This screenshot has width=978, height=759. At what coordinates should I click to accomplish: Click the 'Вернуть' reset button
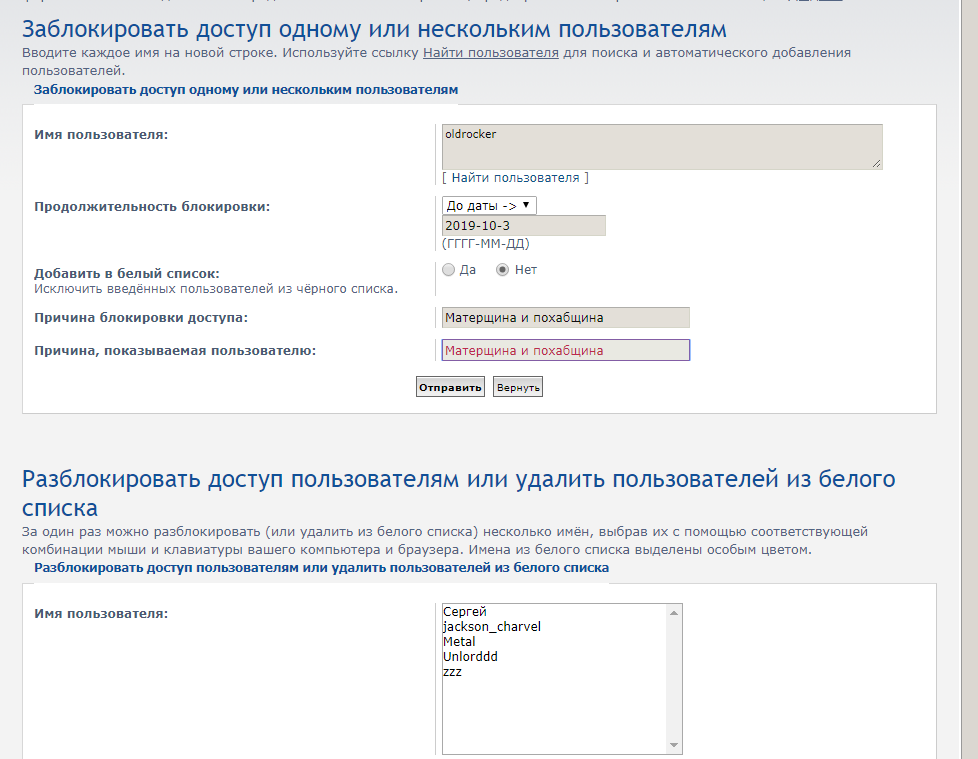[518, 387]
